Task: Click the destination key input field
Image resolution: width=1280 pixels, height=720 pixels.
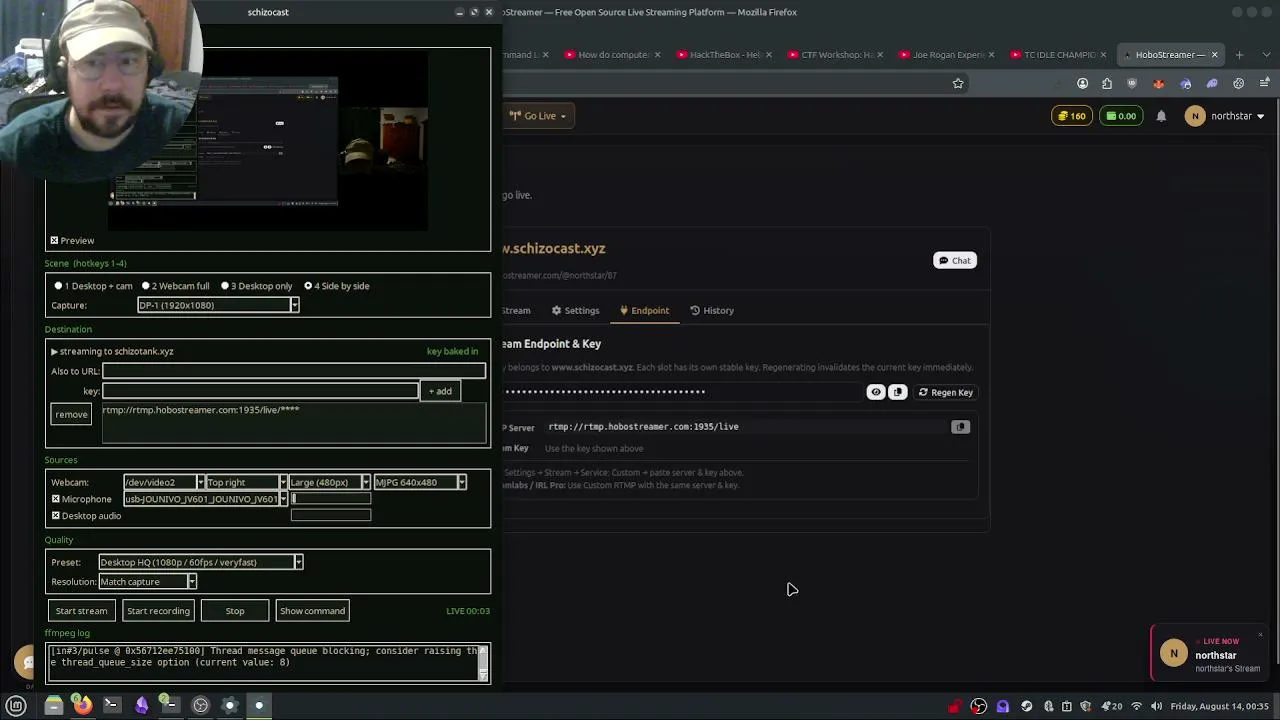Action: [260, 391]
